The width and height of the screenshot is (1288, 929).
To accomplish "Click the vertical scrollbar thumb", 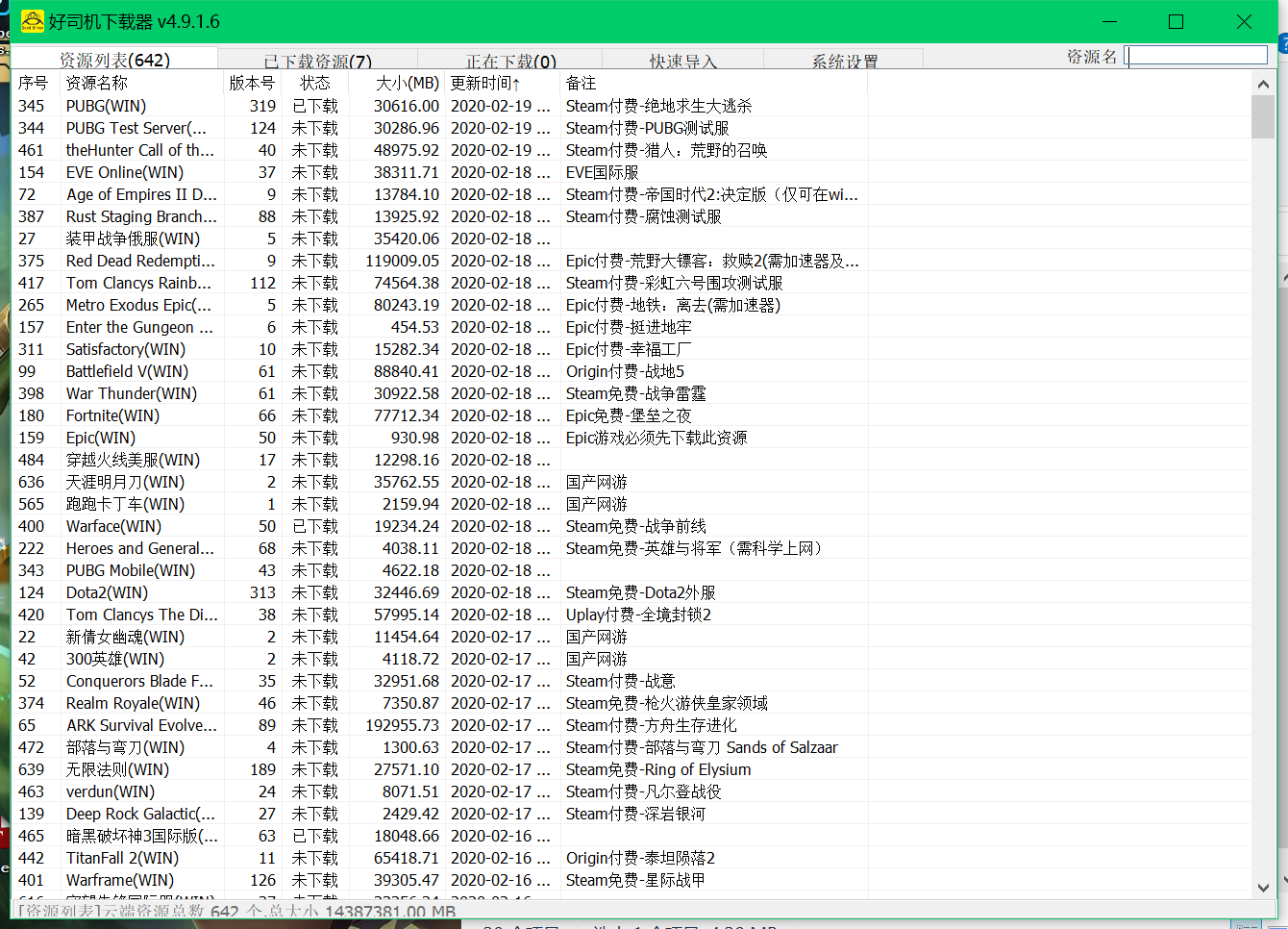I will (1263, 116).
